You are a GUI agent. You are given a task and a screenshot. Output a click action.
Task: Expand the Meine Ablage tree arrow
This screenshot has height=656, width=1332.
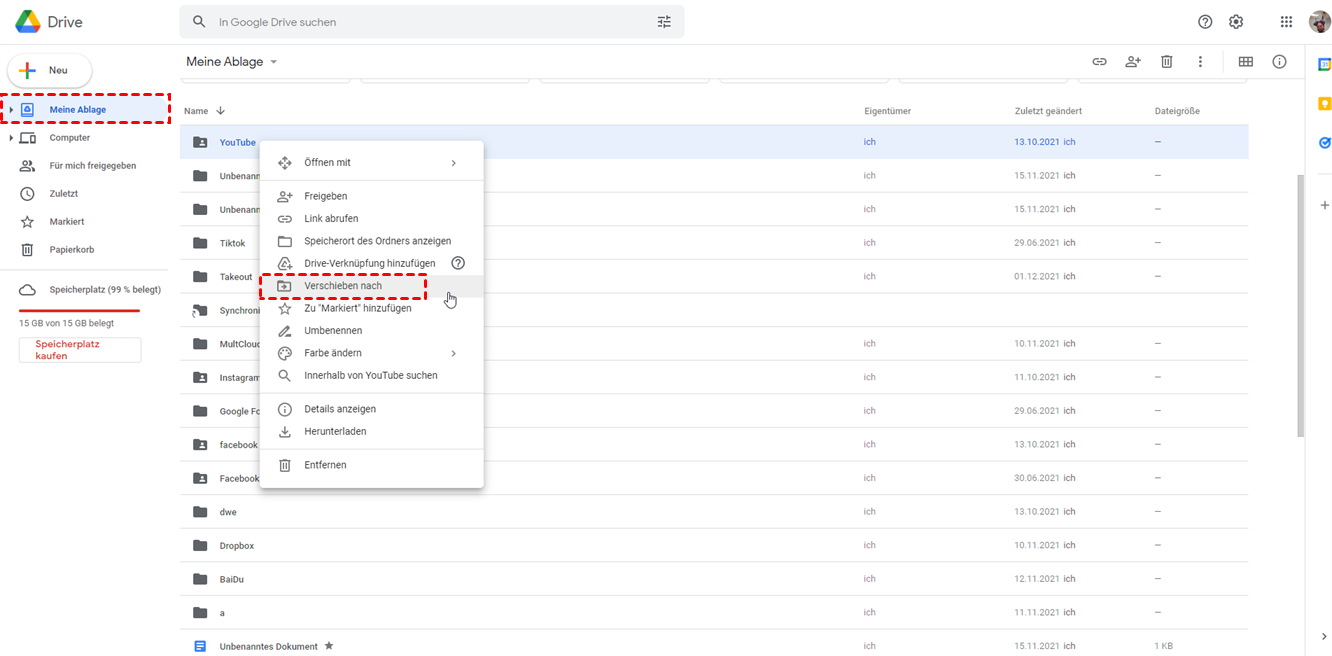pyautogui.click(x=11, y=110)
